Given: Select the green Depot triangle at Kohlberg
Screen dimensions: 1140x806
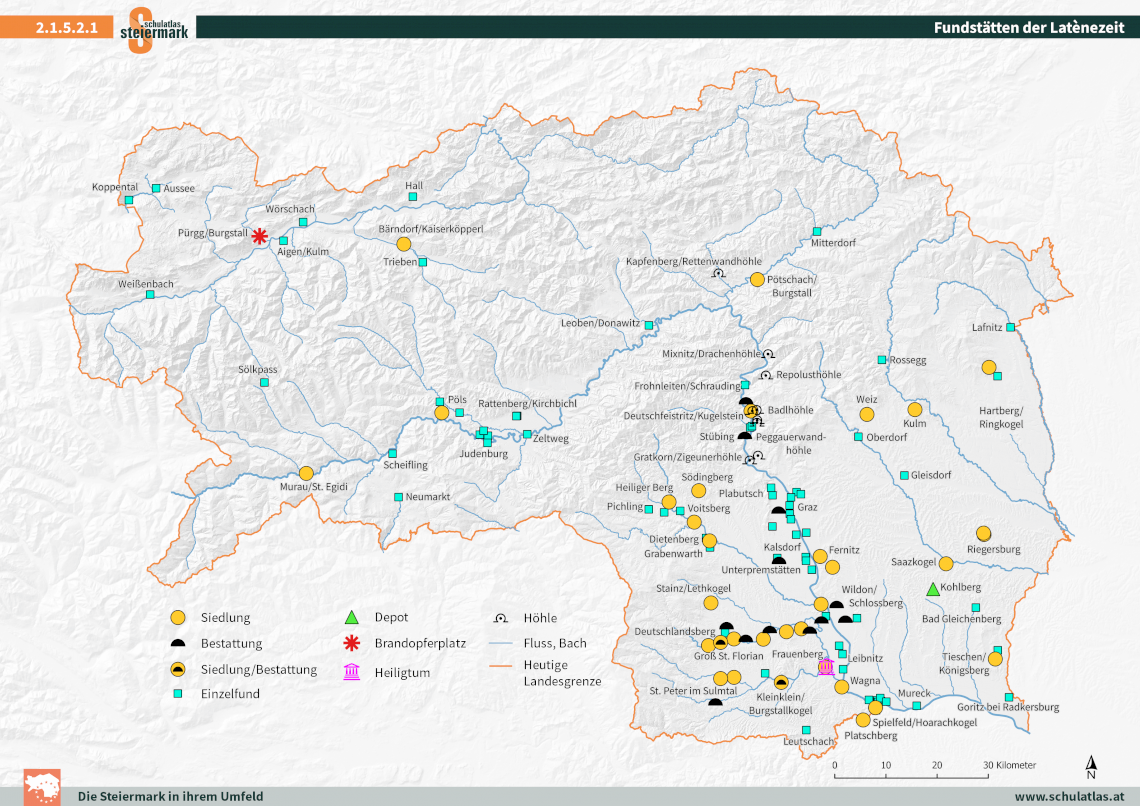Looking at the screenshot, I should point(932,589).
